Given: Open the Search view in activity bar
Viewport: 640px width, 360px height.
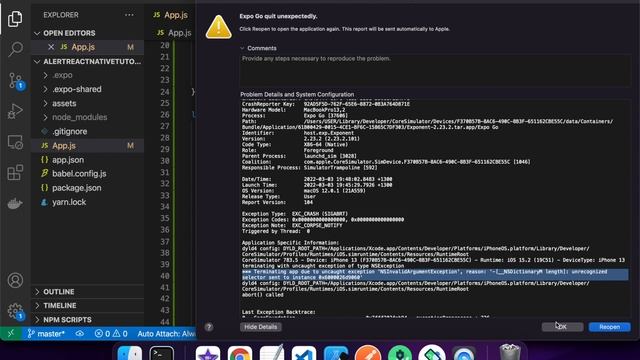Looking at the screenshot, I should [15, 49].
